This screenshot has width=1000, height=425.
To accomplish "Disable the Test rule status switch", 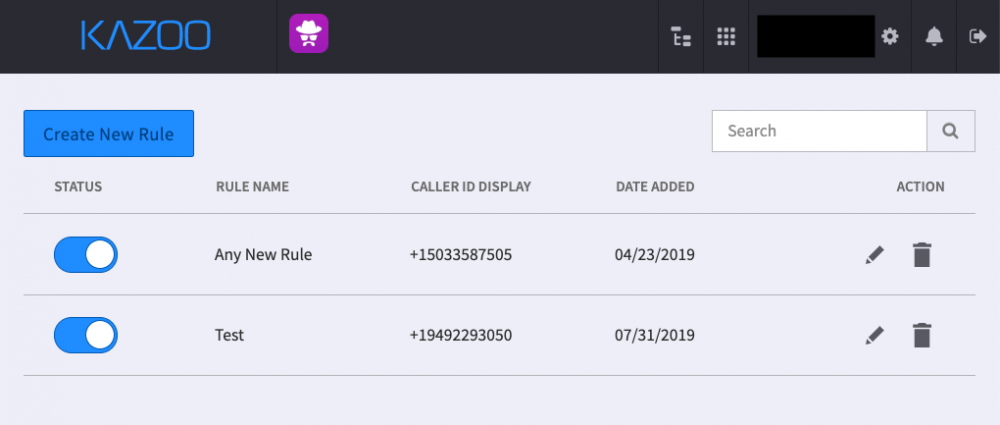I will pos(85,335).
